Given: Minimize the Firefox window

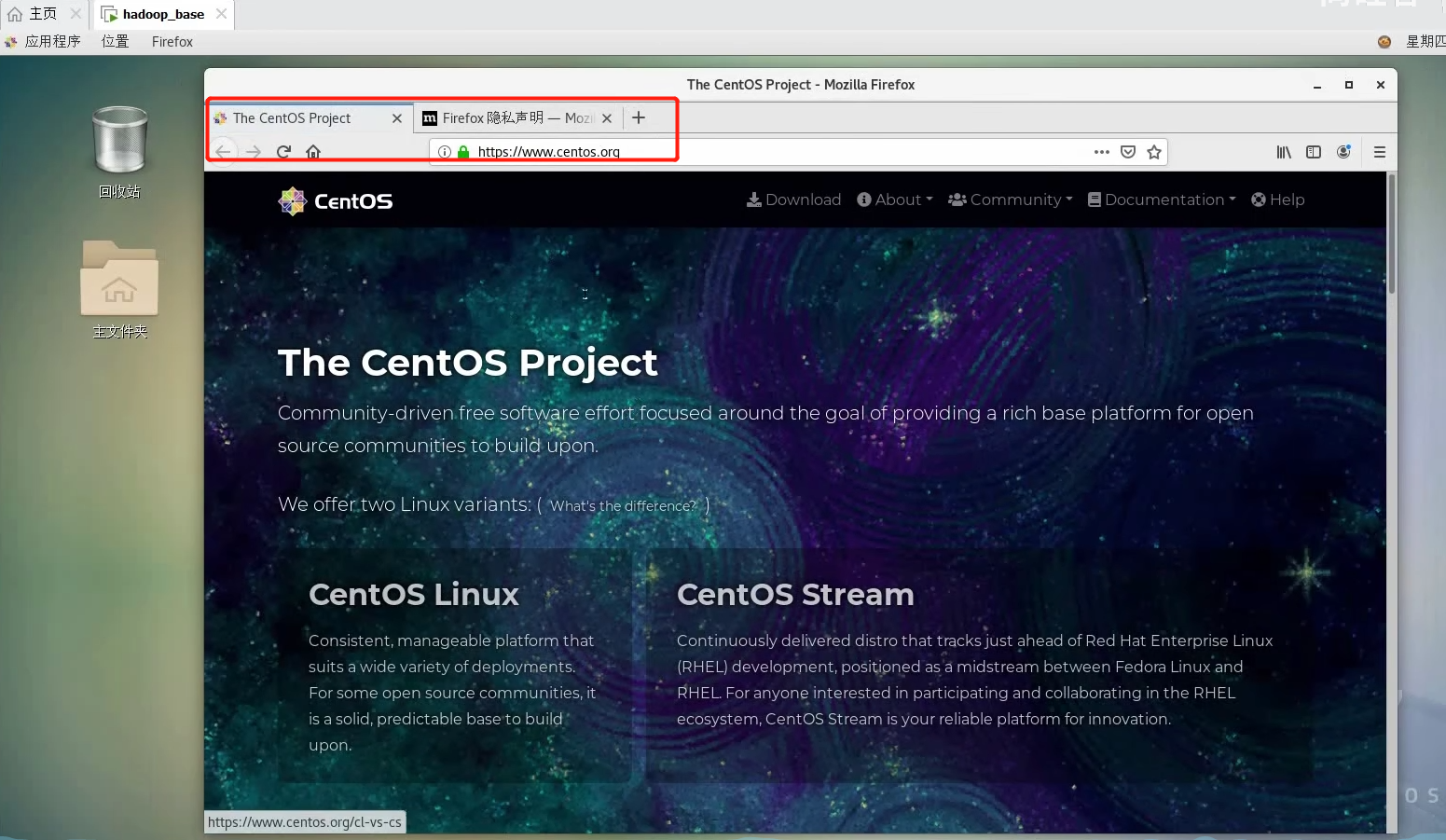Looking at the screenshot, I should point(1317,85).
